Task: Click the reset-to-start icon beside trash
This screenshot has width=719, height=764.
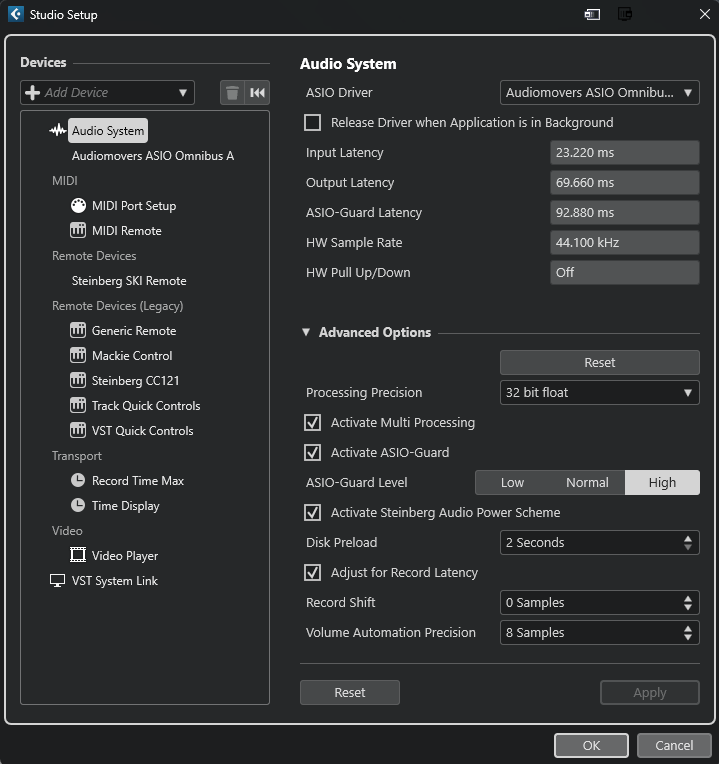Action: tap(258, 93)
